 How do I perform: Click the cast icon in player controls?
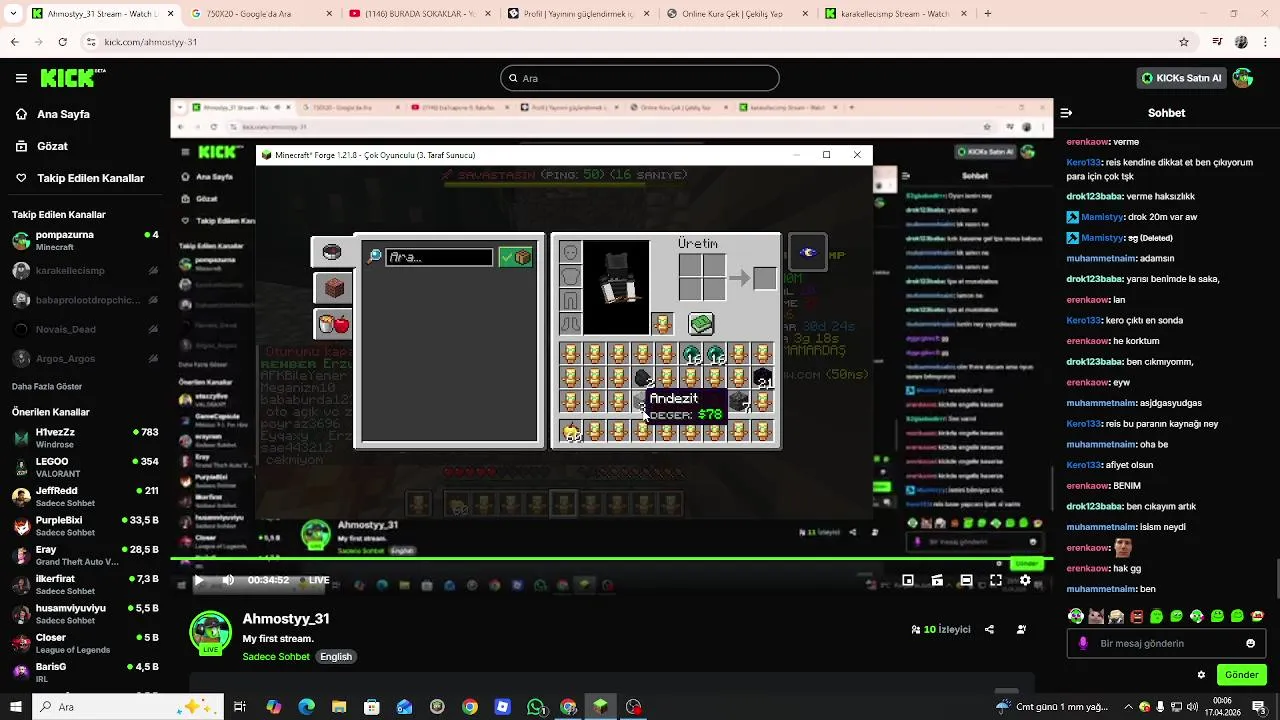(x=937, y=580)
